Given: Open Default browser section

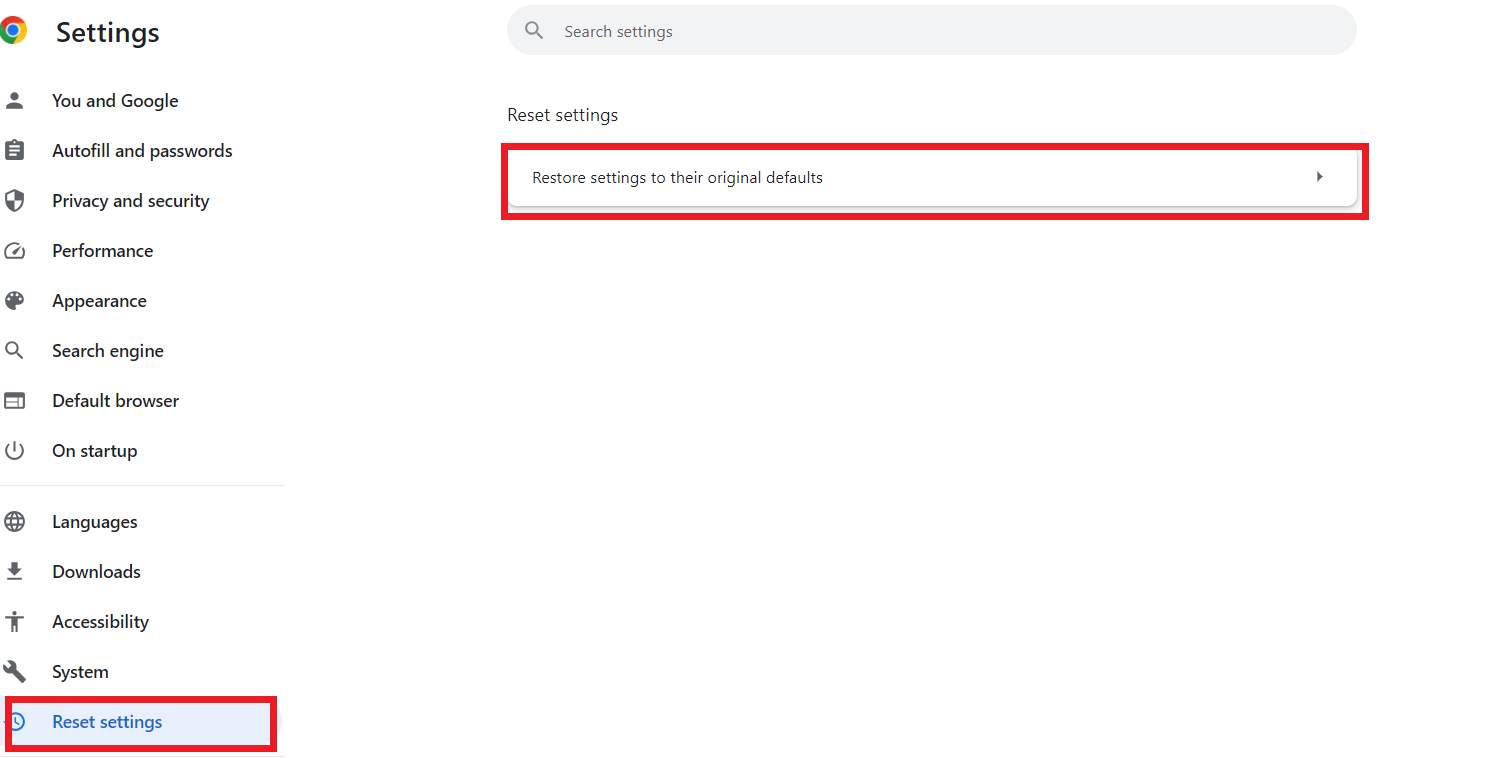Looking at the screenshot, I should (x=116, y=400).
